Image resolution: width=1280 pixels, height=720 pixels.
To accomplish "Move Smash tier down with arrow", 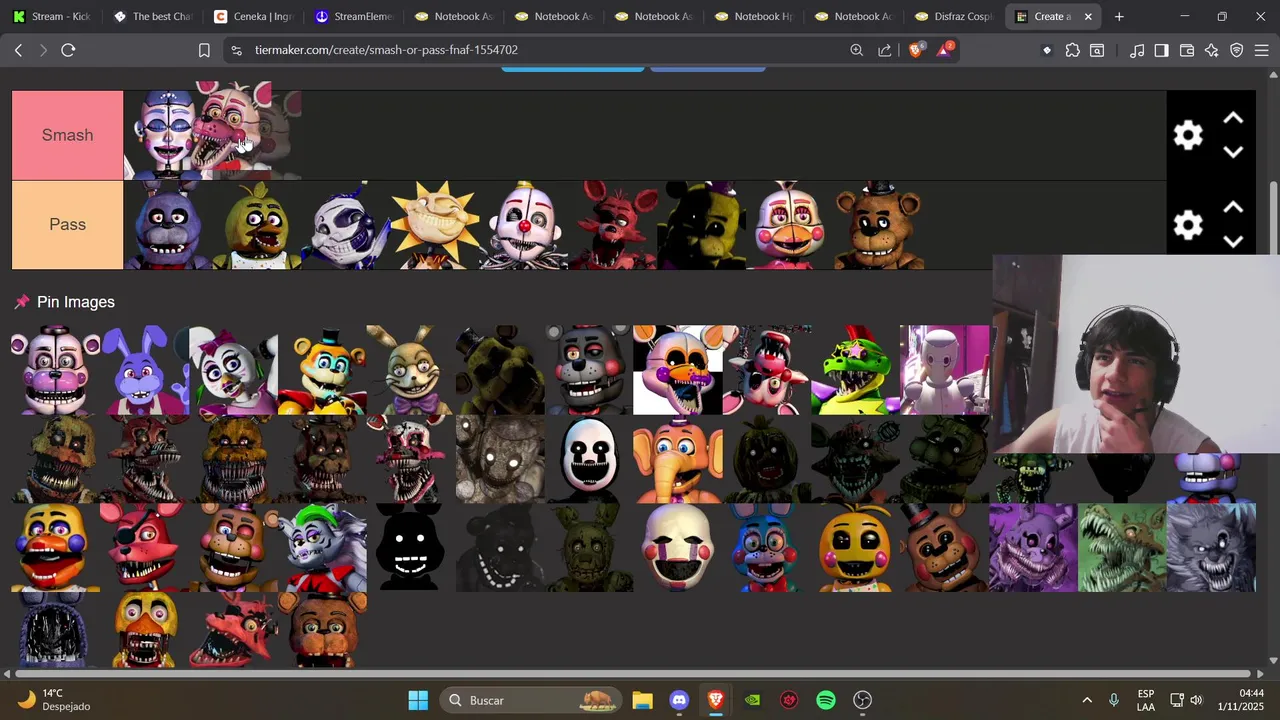I will point(1233,152).
